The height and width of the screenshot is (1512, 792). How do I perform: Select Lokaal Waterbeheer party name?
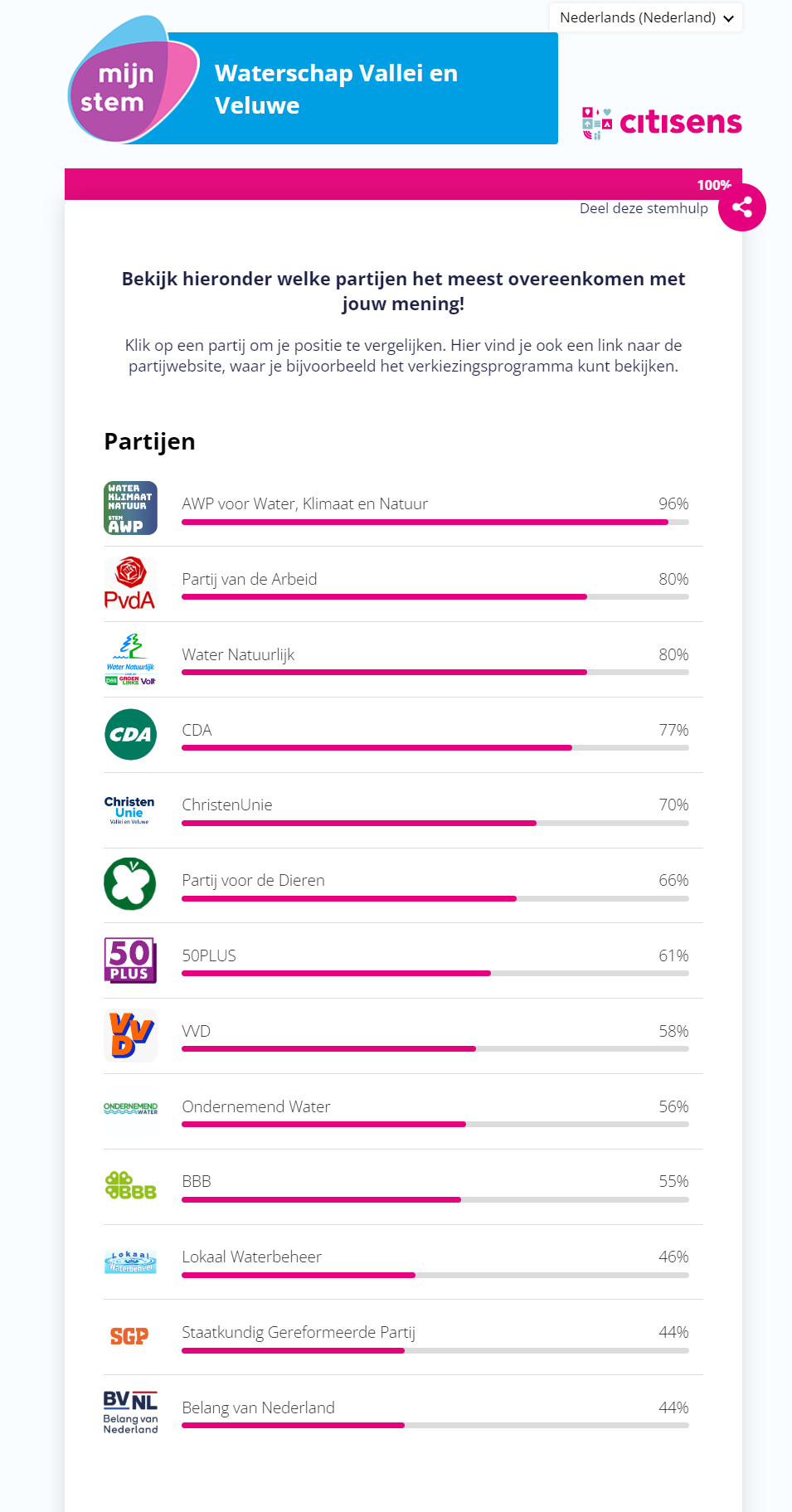(252, 1257)
